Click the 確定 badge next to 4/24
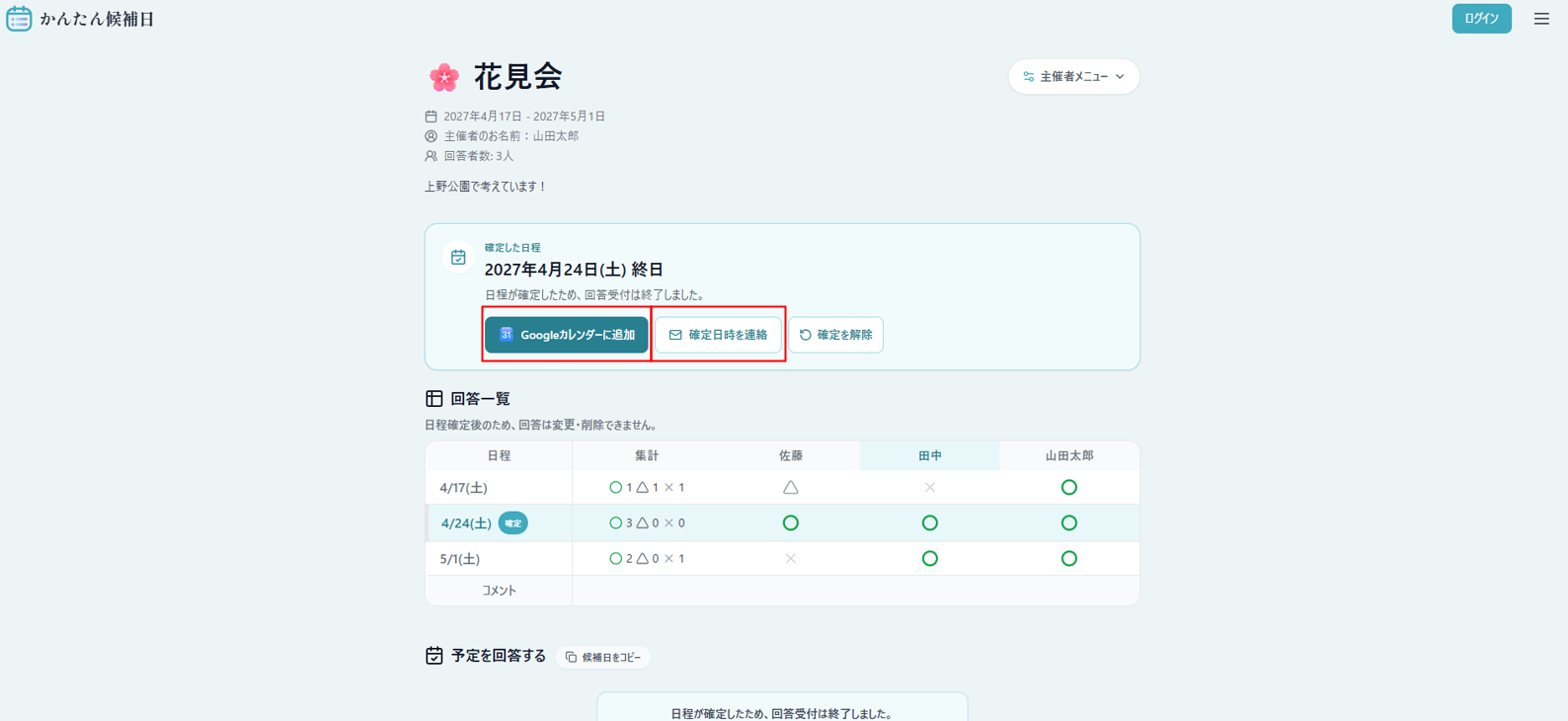The image size is (1568, 721). click(512, 523)
